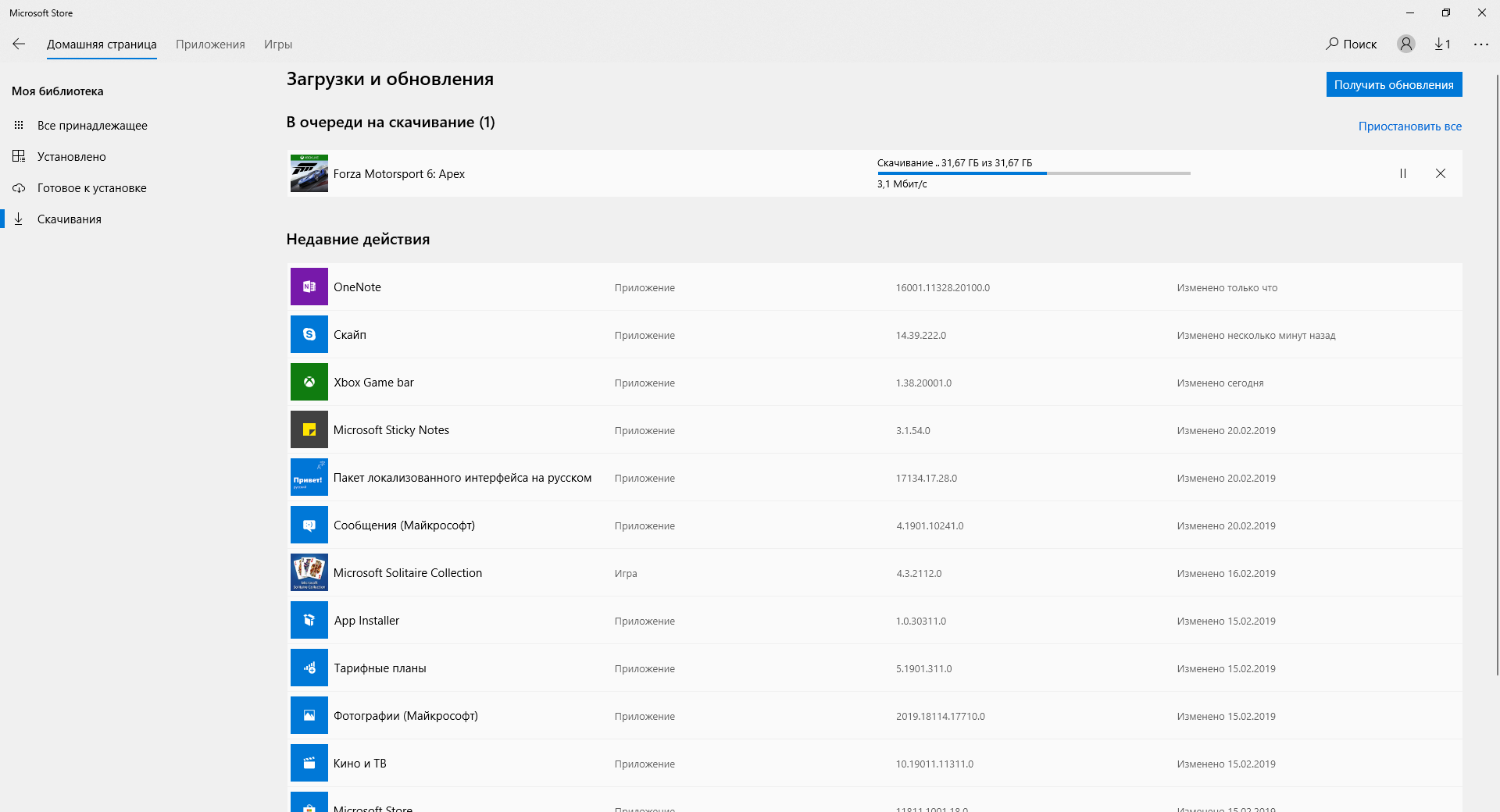The width and height of the screenshot is (1500, 812).
Task: Switch to Домашняя страница tab
Action: tap(102, 45)
